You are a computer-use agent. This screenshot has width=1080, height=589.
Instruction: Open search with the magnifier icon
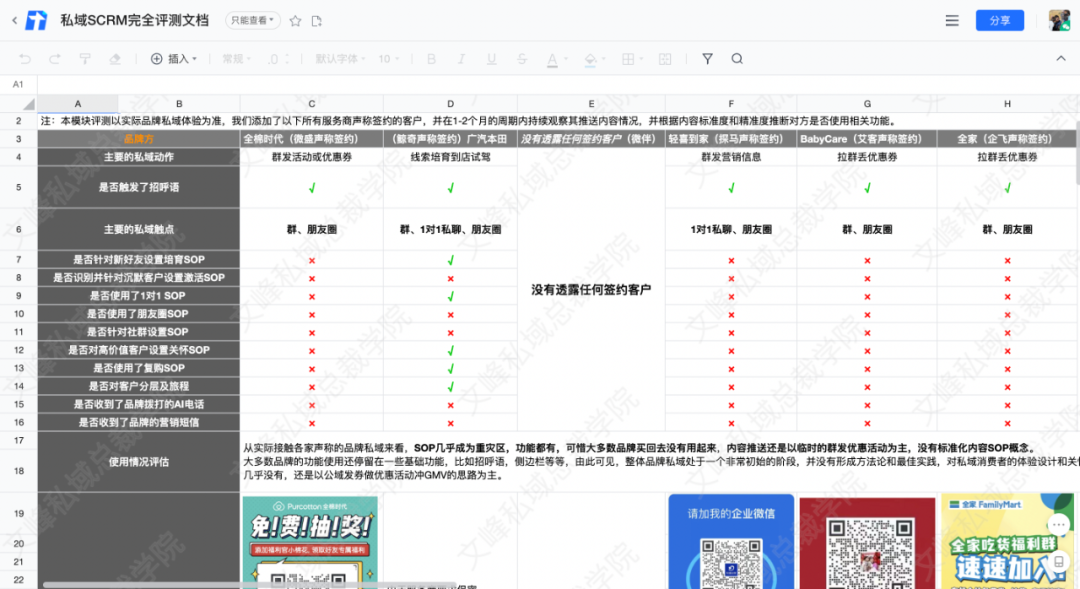pos(737,59)
